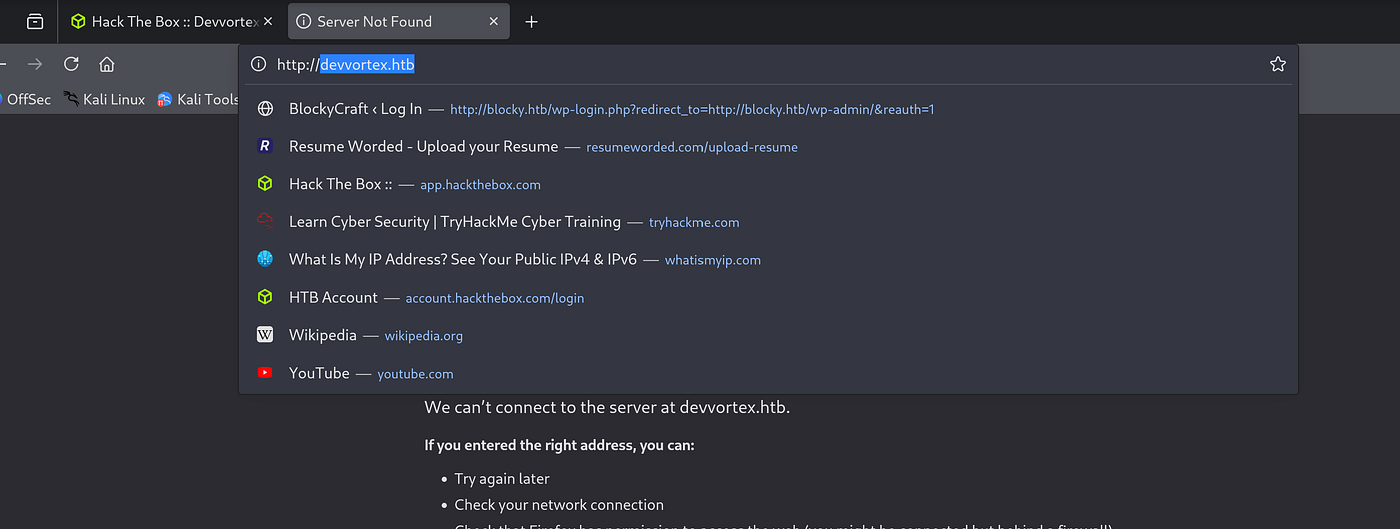This screenshot has height=529, width=1400.
Task: Click the youtube.com URL text
Action: (415, 374)
